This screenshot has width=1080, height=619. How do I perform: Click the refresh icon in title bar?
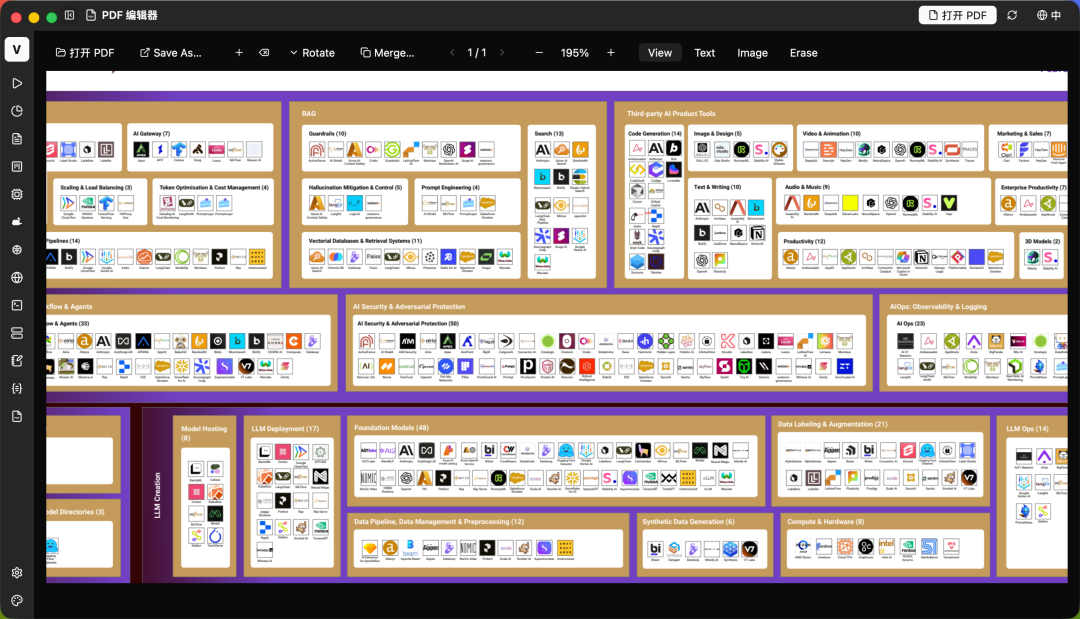click(x=1012, y=15)
